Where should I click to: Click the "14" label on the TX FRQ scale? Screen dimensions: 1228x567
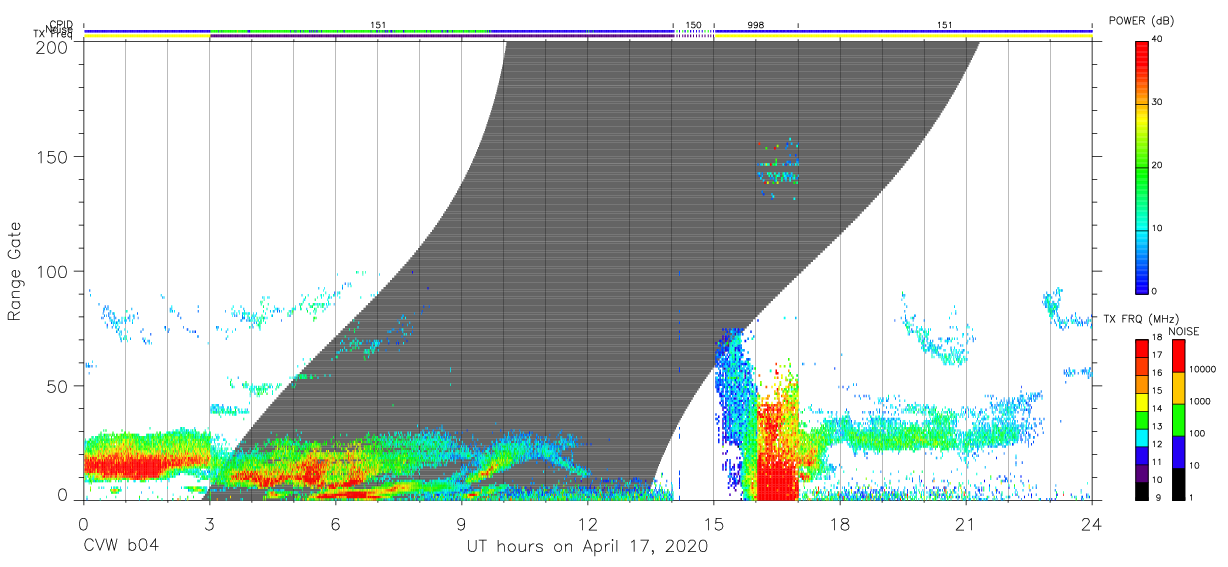[x=1159, y=408]
